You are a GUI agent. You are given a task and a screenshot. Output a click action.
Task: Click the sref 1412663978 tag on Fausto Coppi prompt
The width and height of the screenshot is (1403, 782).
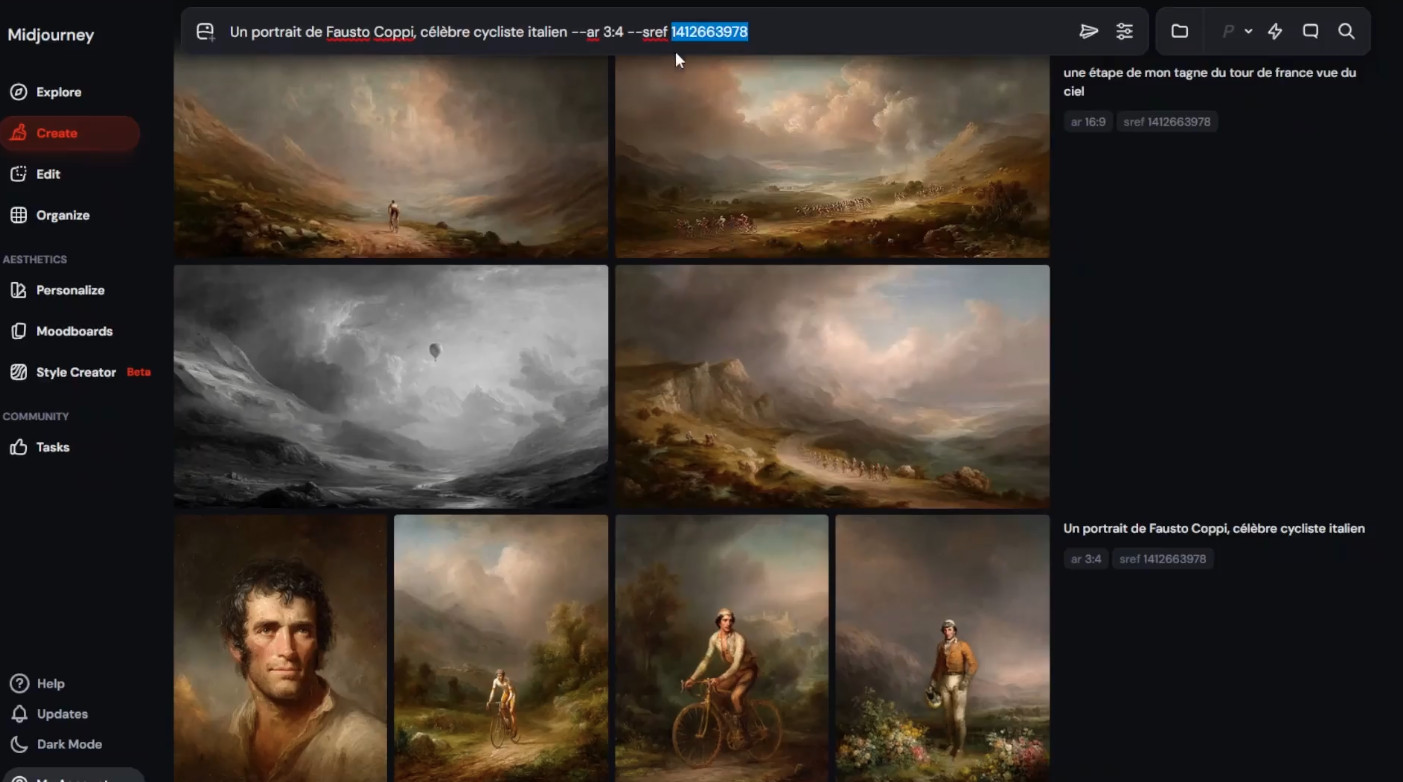(x=1162, y=559)
